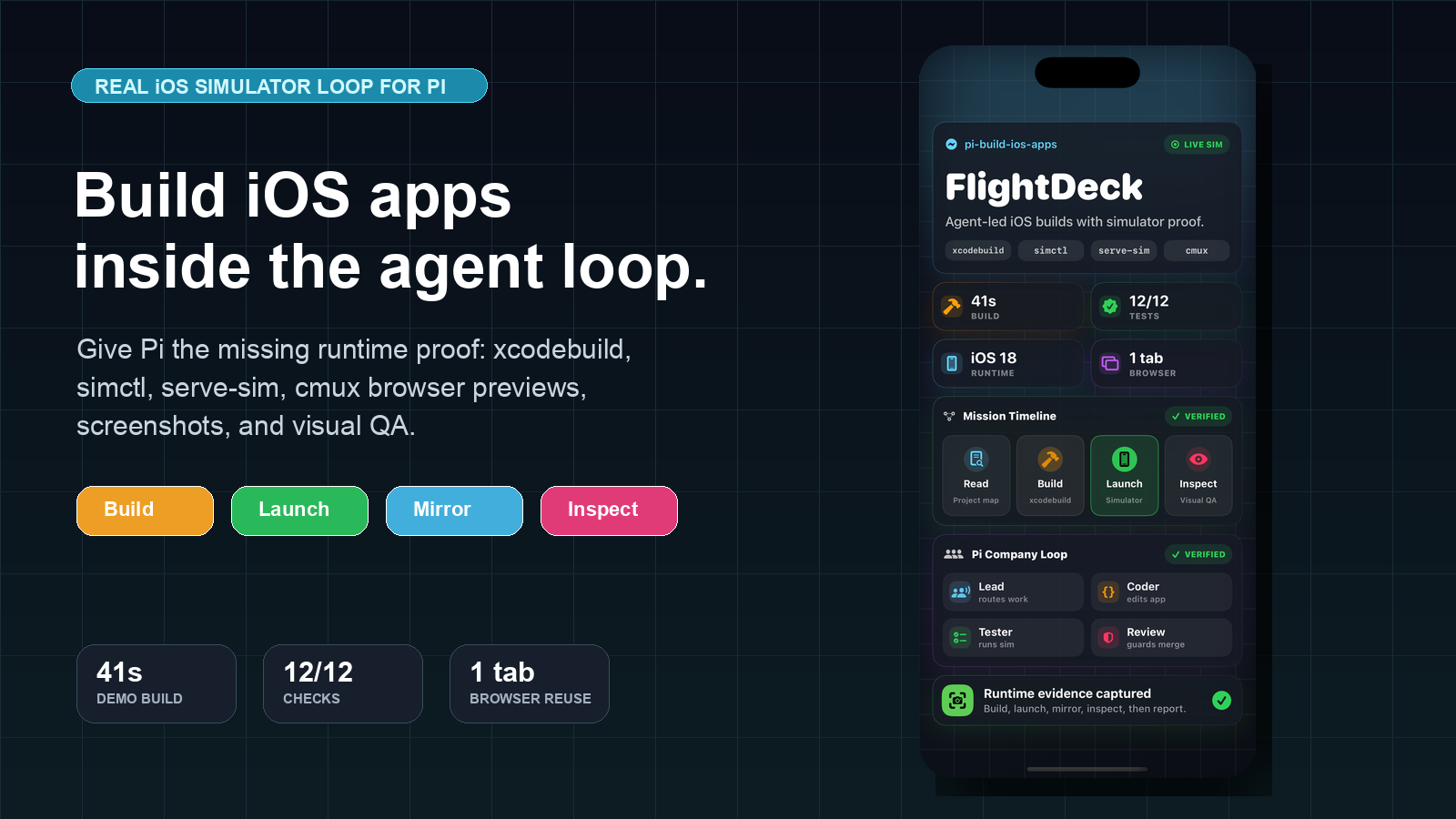Click the pi-build-ios-apps logo icon
This screenshot has height=819, width=1456.
951,145
